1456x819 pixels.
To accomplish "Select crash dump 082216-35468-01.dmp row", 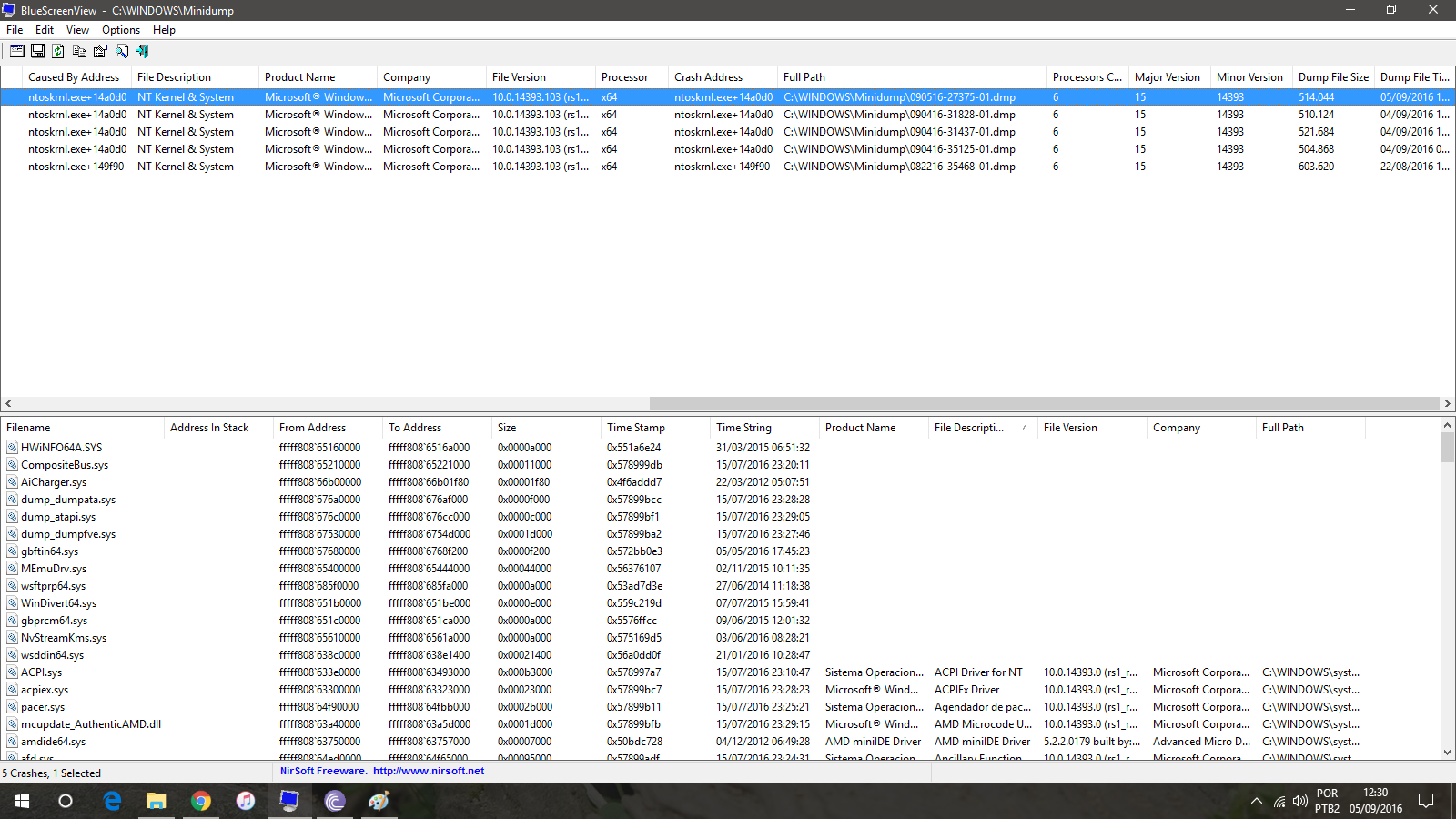I will [727, 167].
